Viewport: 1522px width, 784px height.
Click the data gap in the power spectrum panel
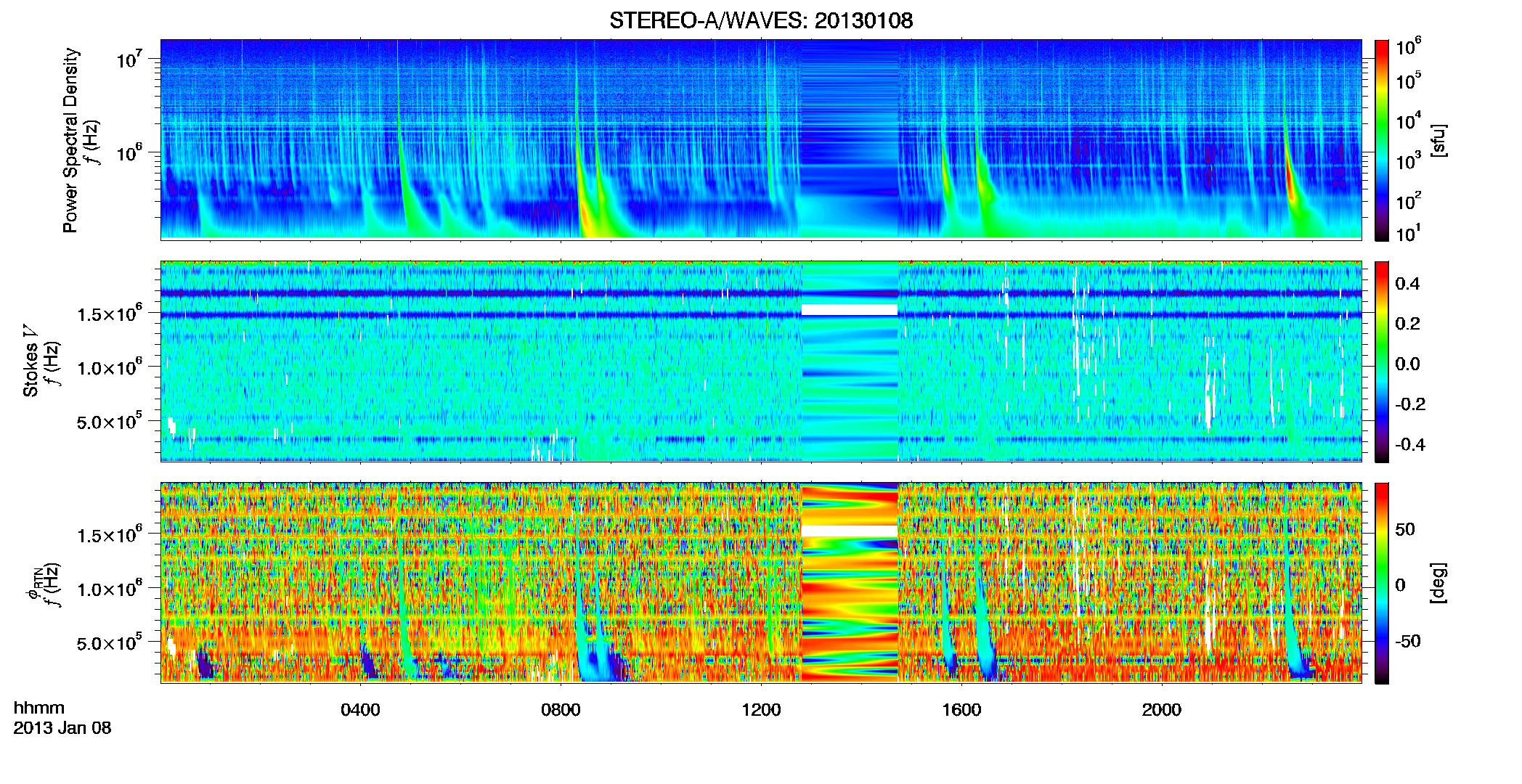[850, 138]
